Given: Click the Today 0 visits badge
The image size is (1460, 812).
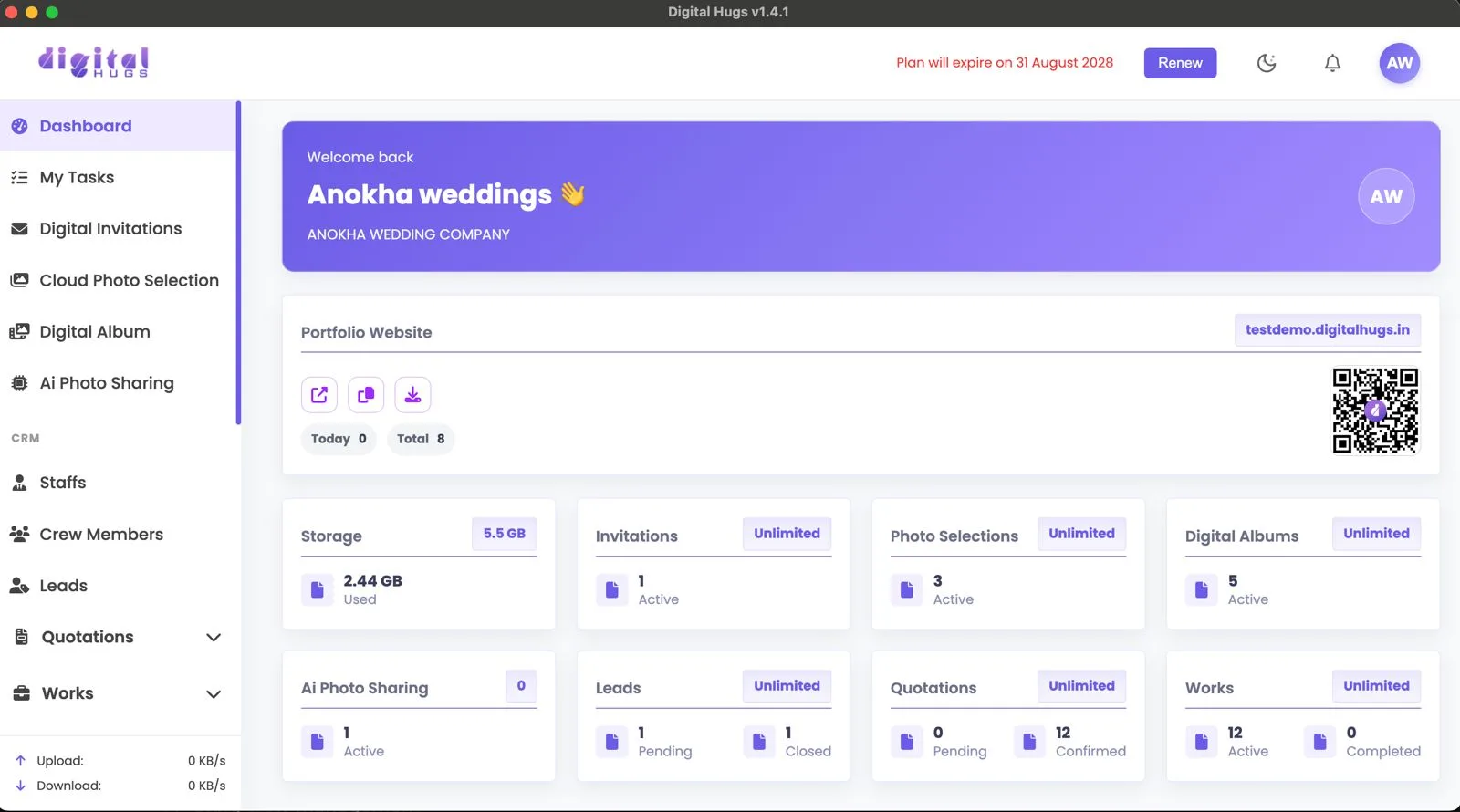Looking at the screenshot, I should click(x=339, y=439).
